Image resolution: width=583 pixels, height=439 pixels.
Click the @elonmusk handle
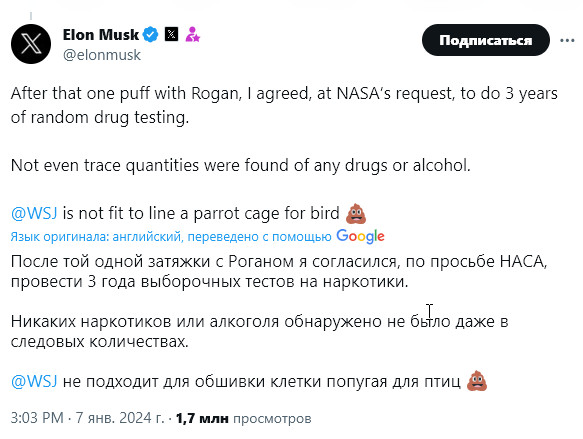[x=102, y=55]
